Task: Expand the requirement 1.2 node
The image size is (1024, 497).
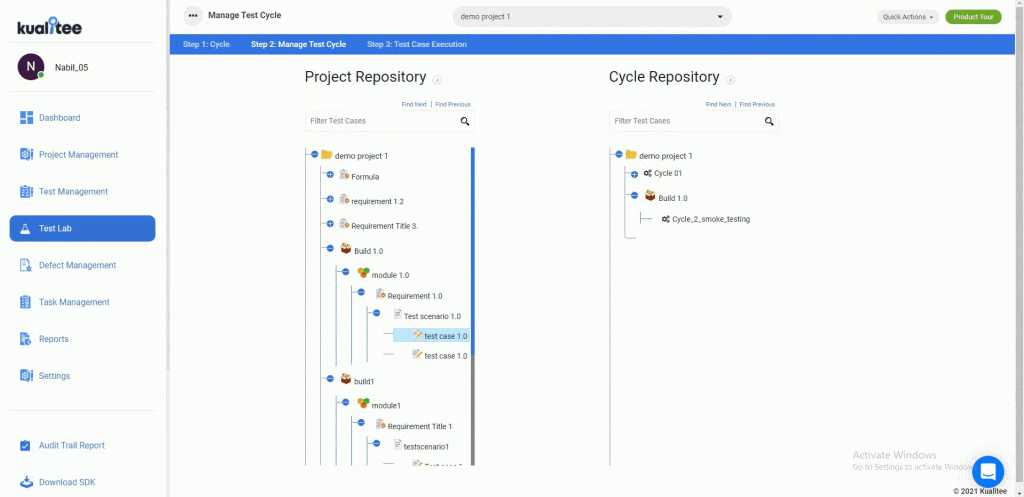Action: click(330, 199)
